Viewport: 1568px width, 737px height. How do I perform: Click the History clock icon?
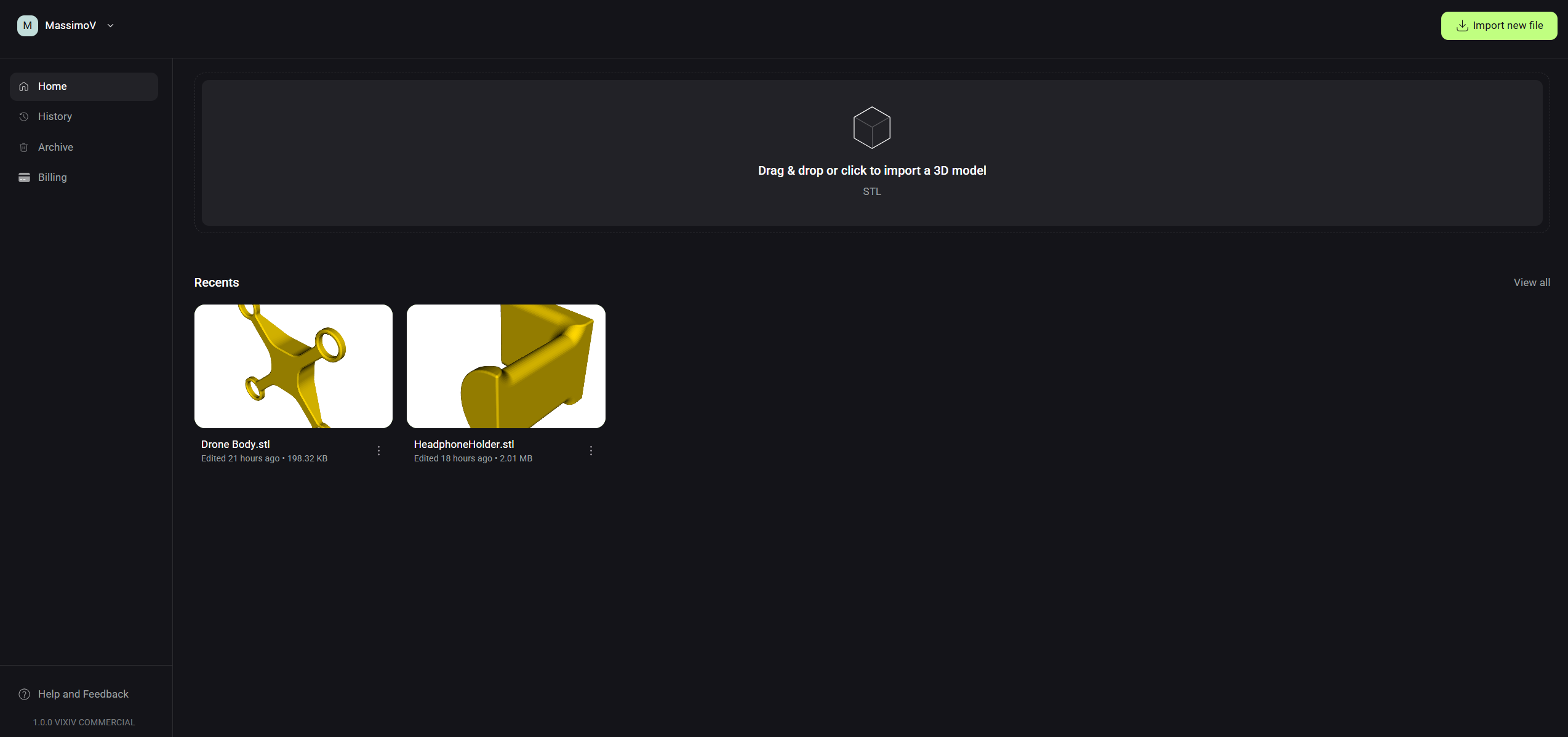point(24,117)
